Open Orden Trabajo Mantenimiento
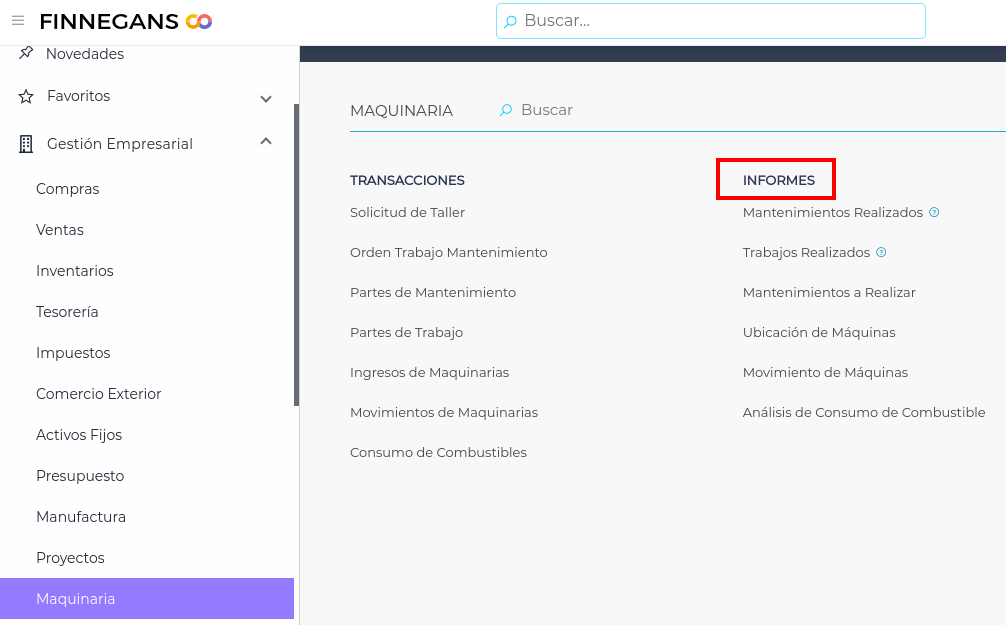This screenshot has height=625, width=1006. coord(448,252)
